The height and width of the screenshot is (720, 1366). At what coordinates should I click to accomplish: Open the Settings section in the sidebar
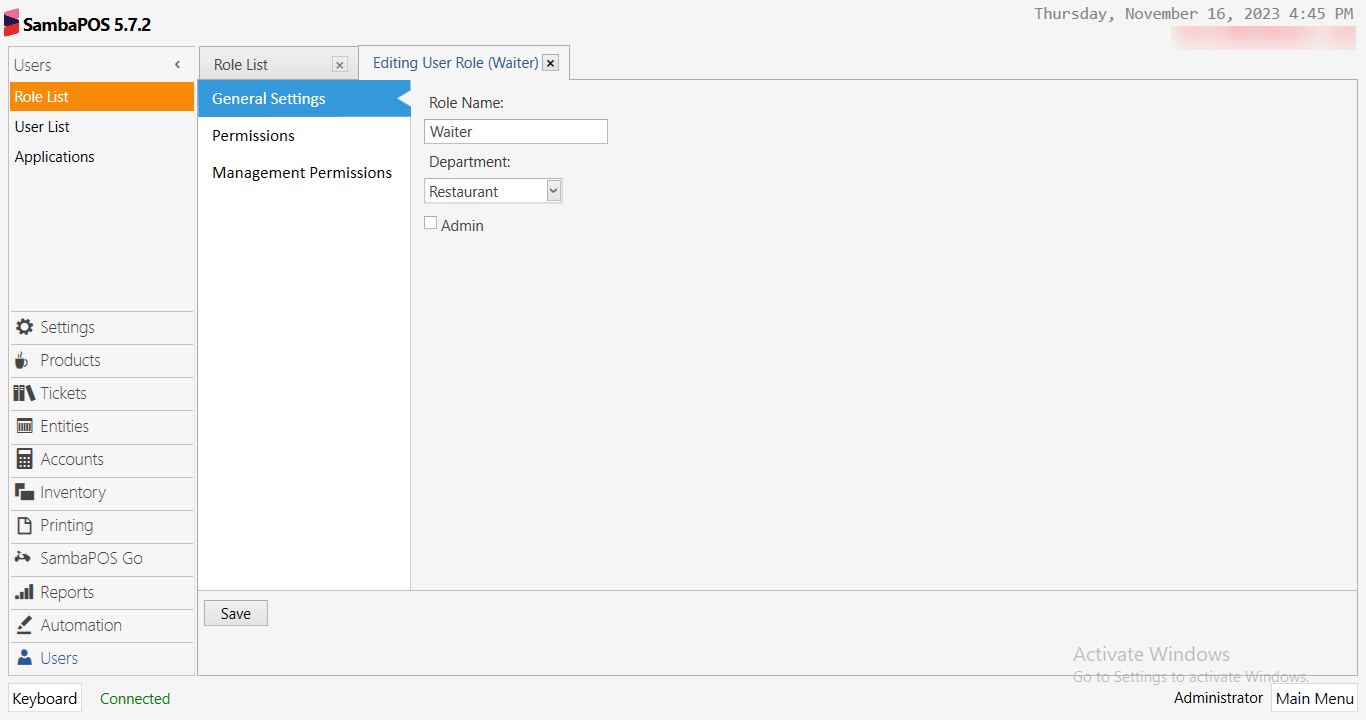pyautogui.click(x=65, y=327)
